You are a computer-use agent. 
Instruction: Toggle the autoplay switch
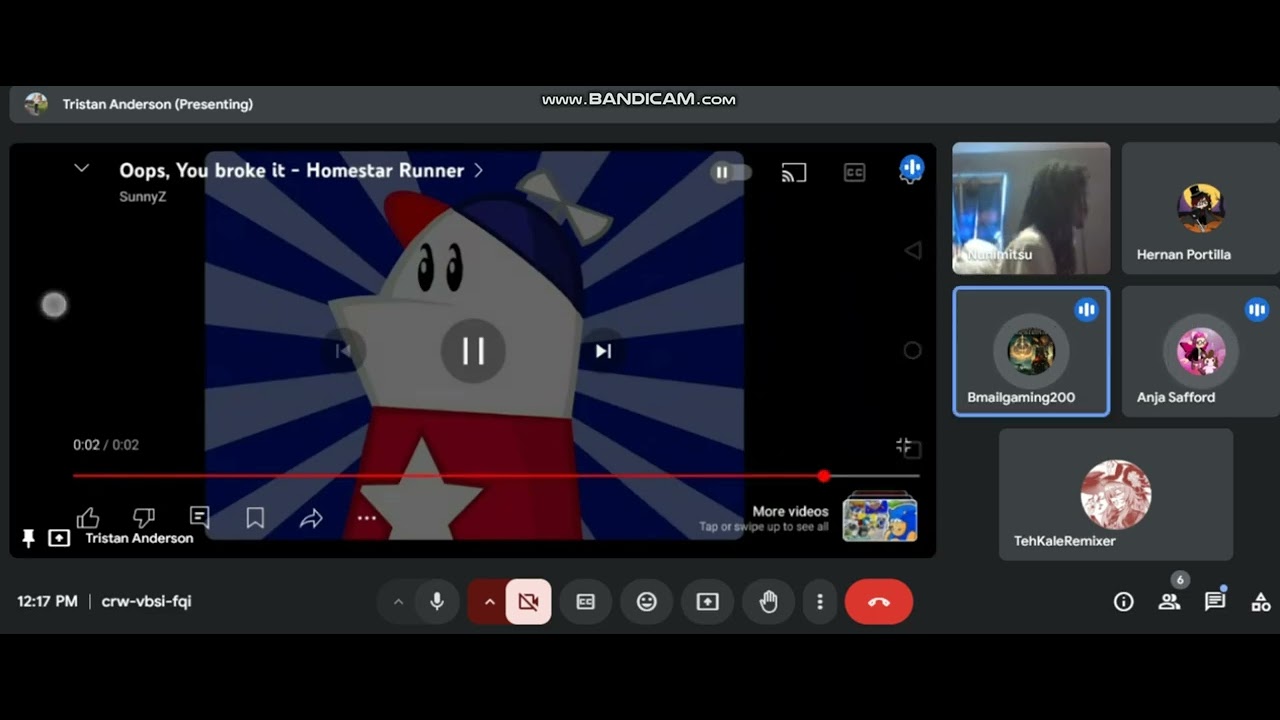pyautogui.click(x=731, y=172)
